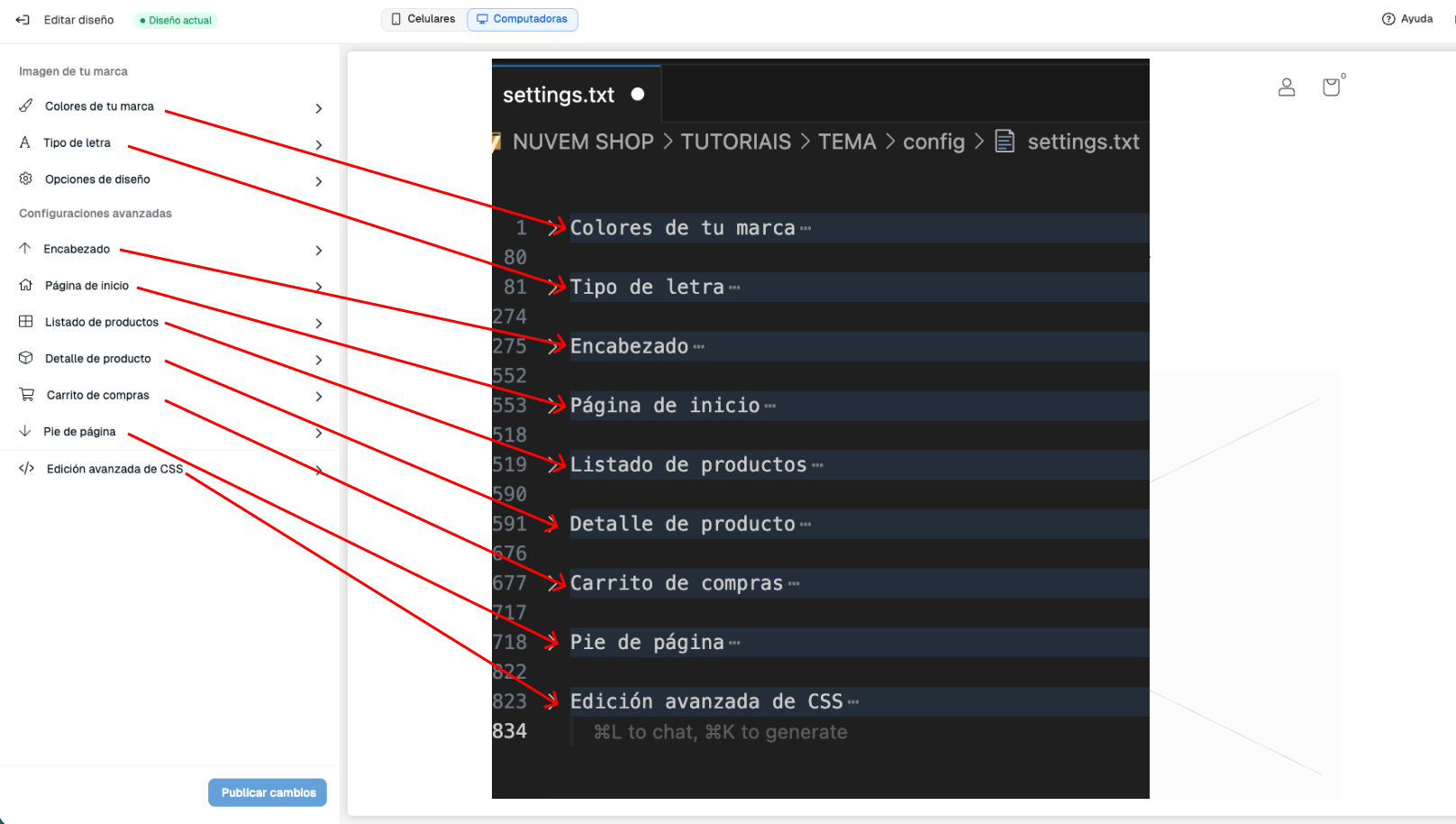Click the down-arrow icon for Pie de página
1456x824 pixels.
tap(24, 431)
